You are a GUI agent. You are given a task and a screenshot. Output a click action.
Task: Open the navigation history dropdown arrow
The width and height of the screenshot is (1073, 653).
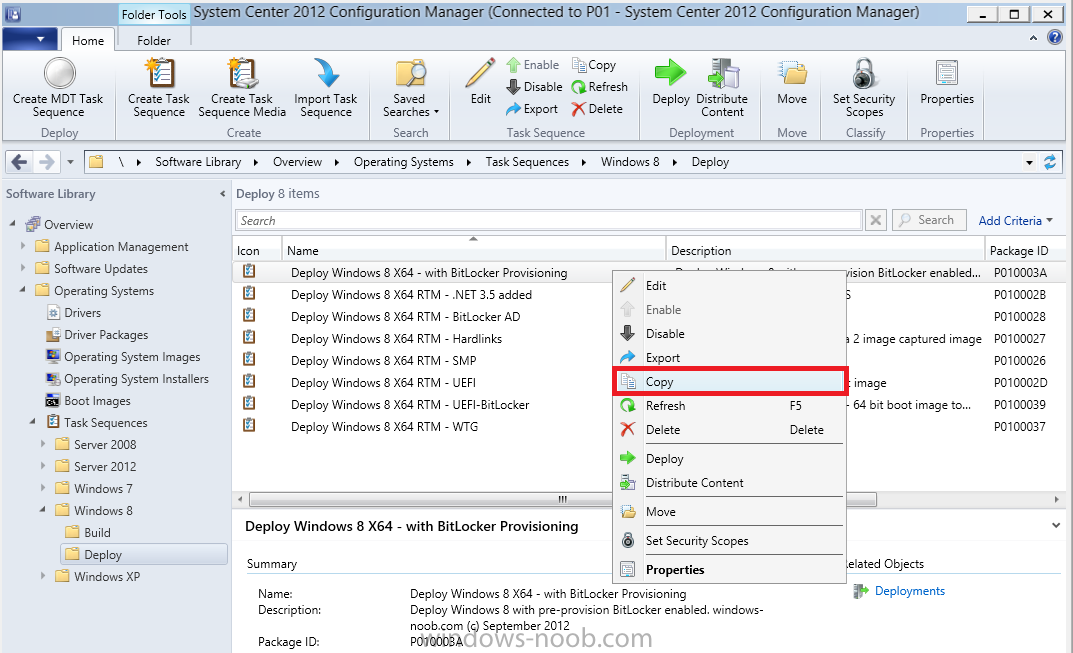(70, 162)
